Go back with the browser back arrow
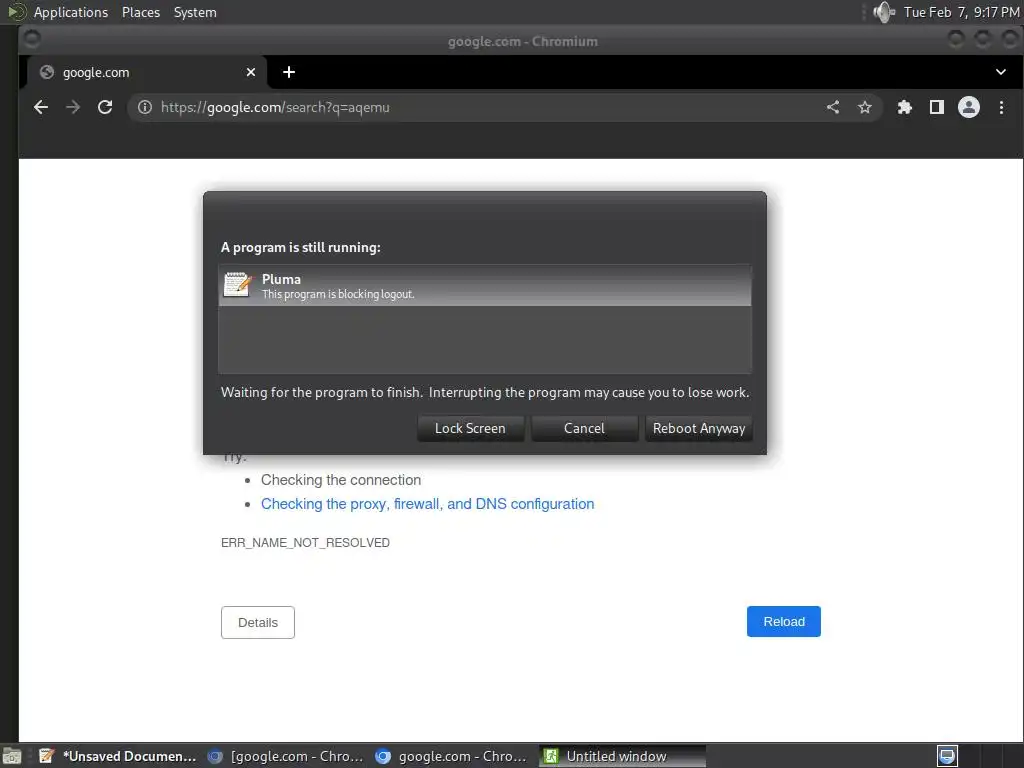The image size is (1024, 768). click(x=40, y=107)
